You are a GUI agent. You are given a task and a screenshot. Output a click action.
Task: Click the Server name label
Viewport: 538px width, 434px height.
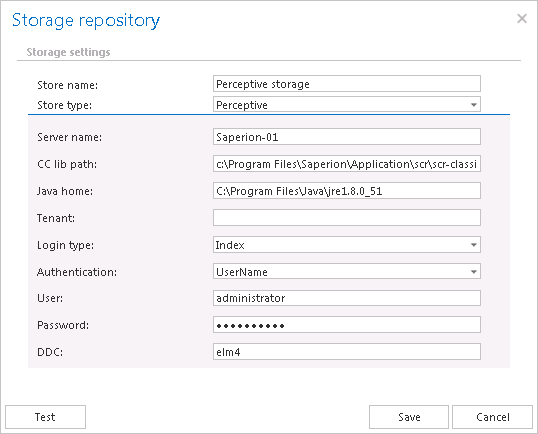[x=69, y=137]
